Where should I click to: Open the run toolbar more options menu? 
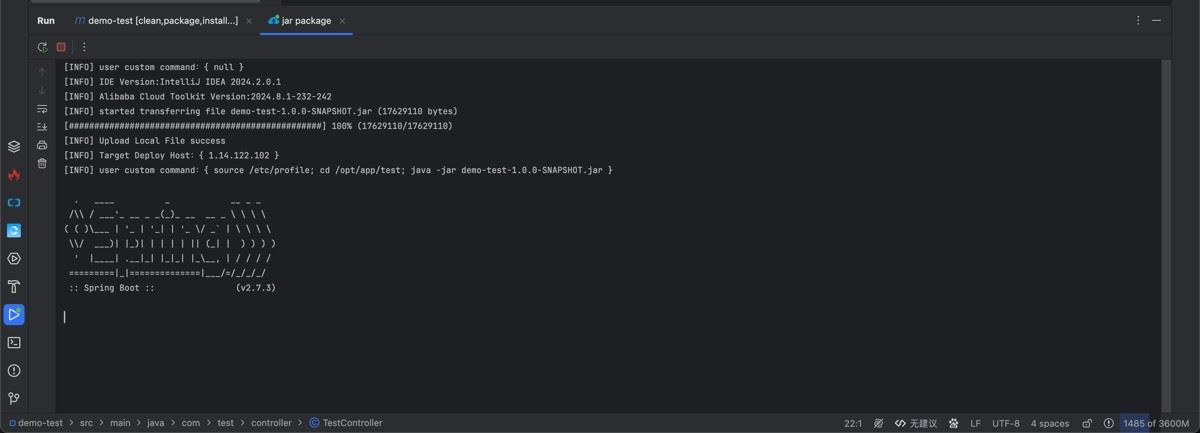(x=84, y=47)
